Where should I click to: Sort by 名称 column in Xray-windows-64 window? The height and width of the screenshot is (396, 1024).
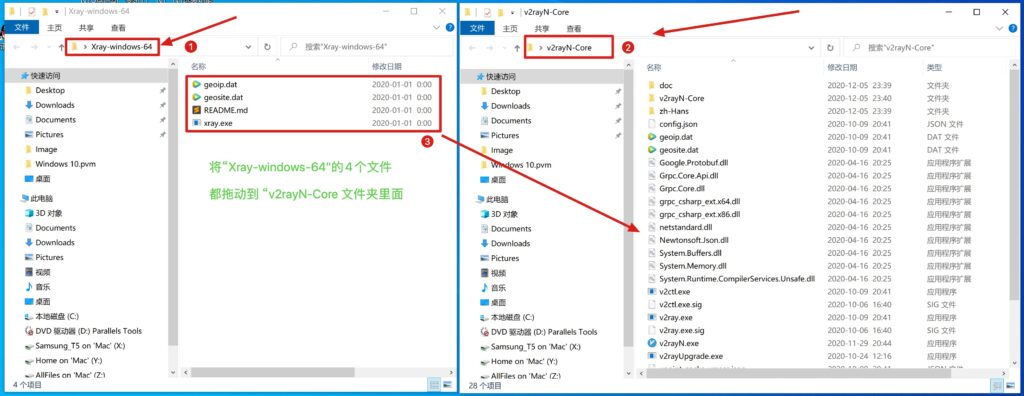[x=199, y=67]
